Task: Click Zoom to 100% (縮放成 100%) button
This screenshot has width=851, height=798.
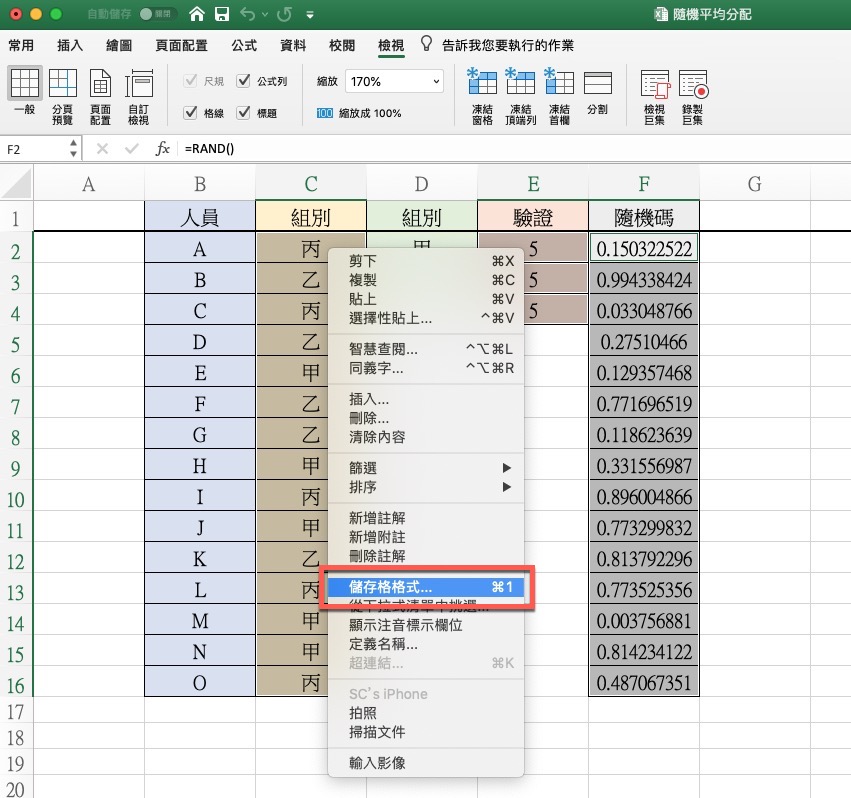Action: tap(359, 114)
